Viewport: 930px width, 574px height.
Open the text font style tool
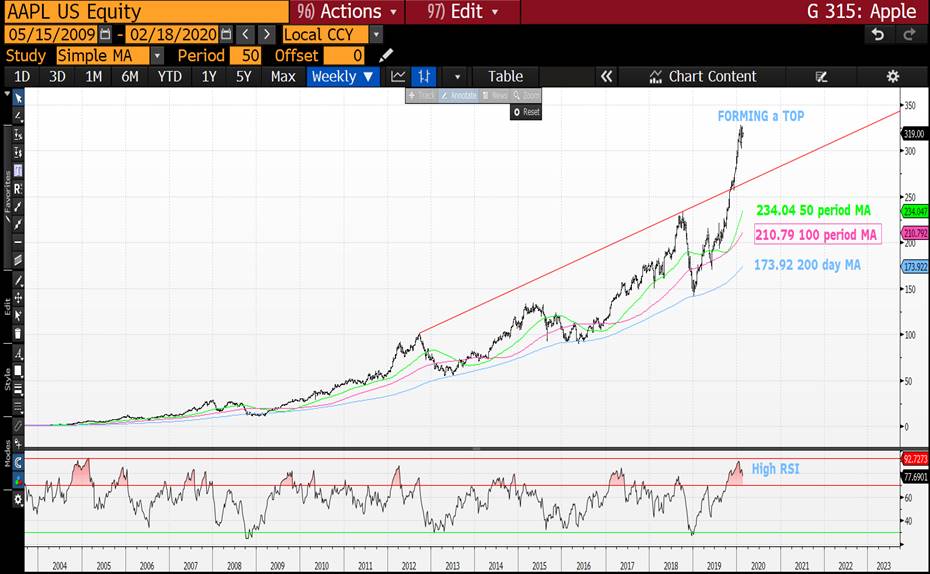point(18,354)
